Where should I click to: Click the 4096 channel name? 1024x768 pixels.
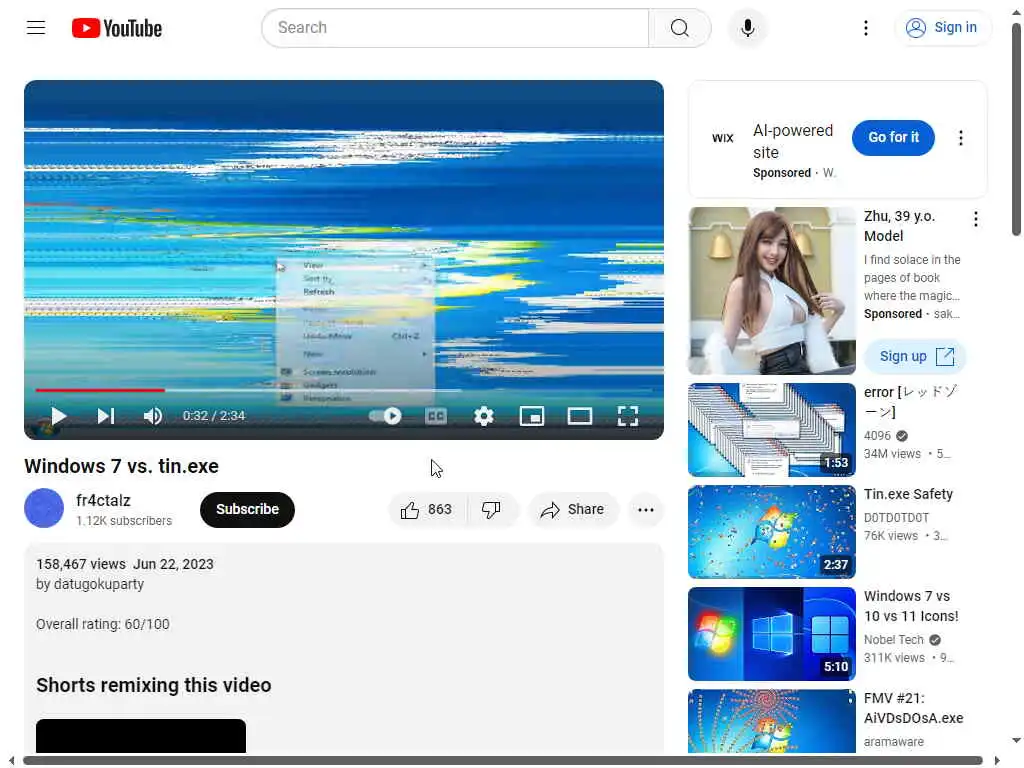[877, 436]
